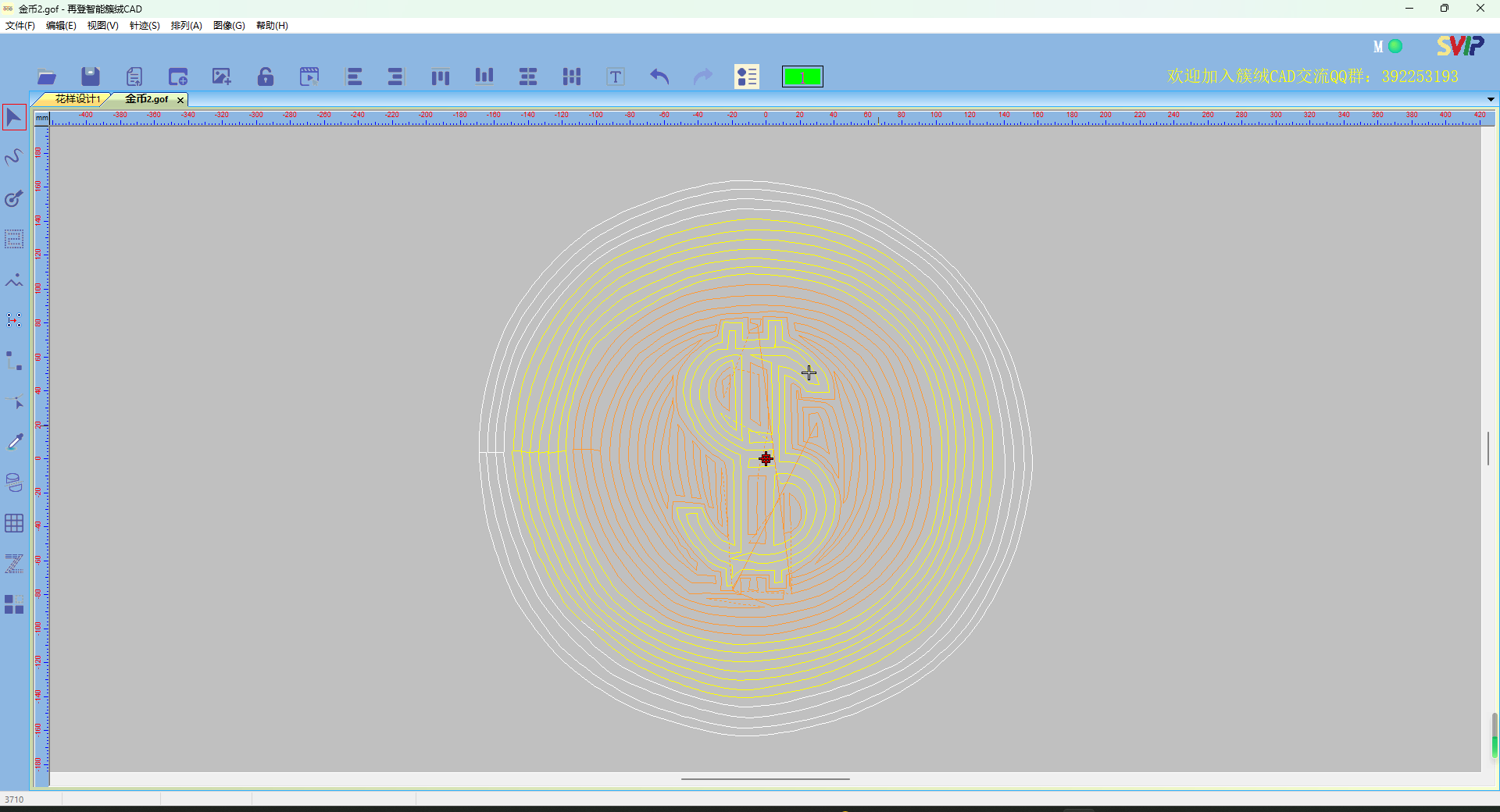Image resolution: width=1500 pixels, height=812 pixels.
Task: Minimize the CAD window
Action: (1409, 9)
